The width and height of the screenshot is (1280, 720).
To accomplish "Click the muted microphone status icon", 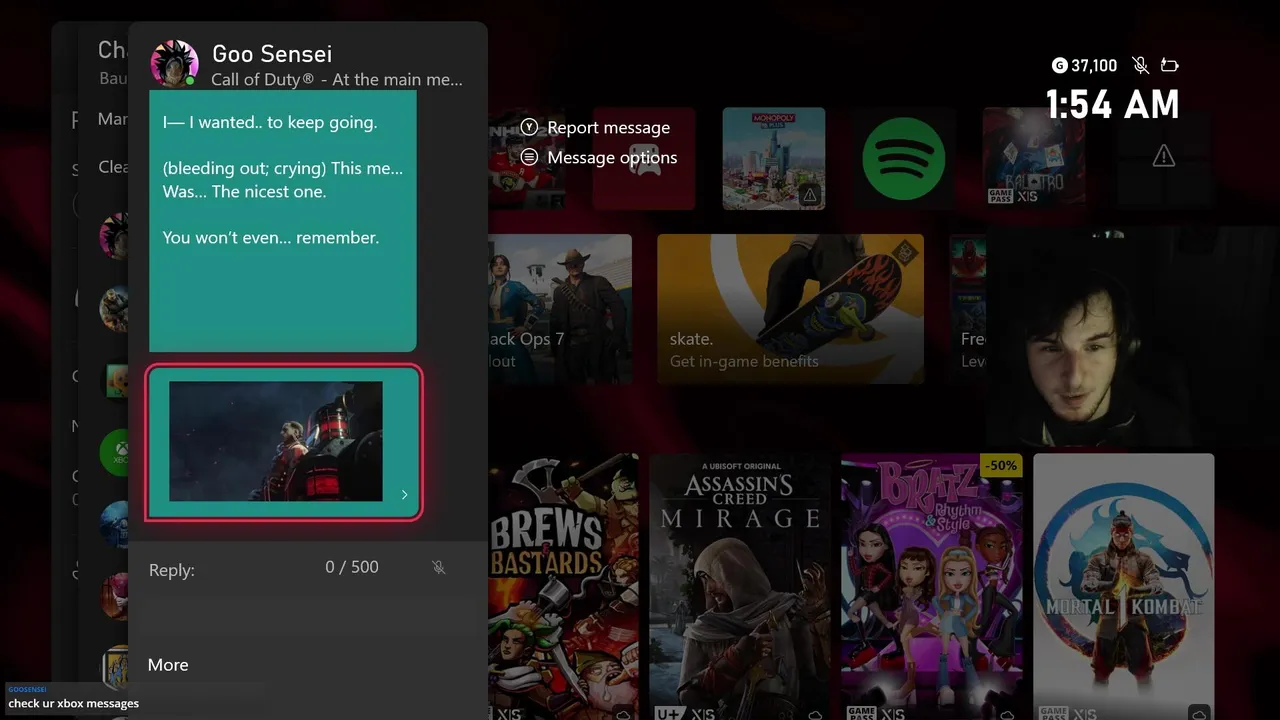I will coord(1140,65).
